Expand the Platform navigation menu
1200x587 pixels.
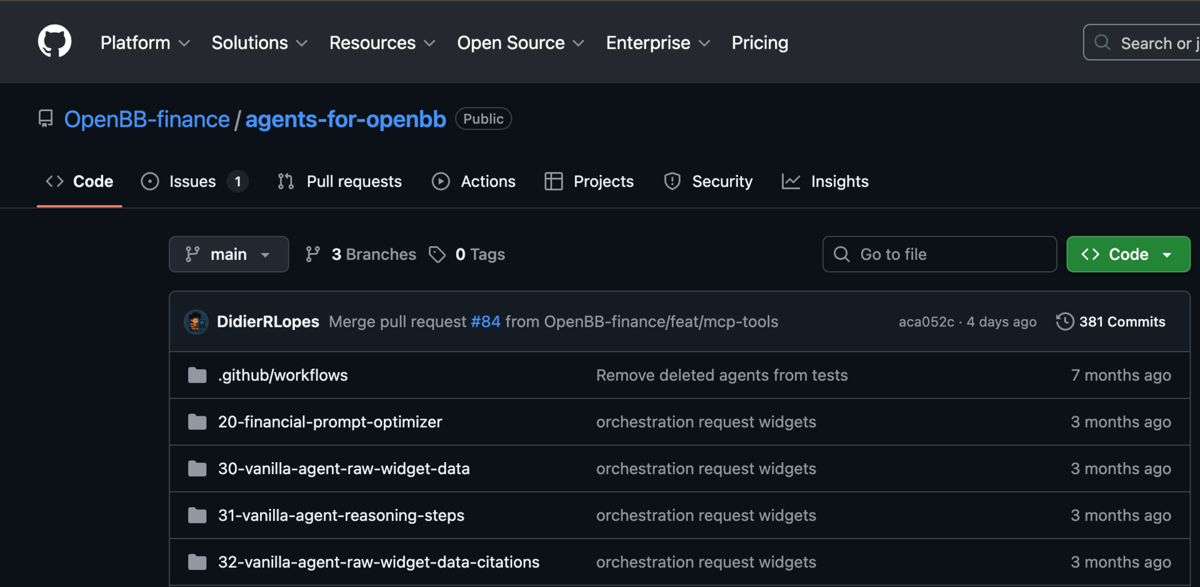145,43
